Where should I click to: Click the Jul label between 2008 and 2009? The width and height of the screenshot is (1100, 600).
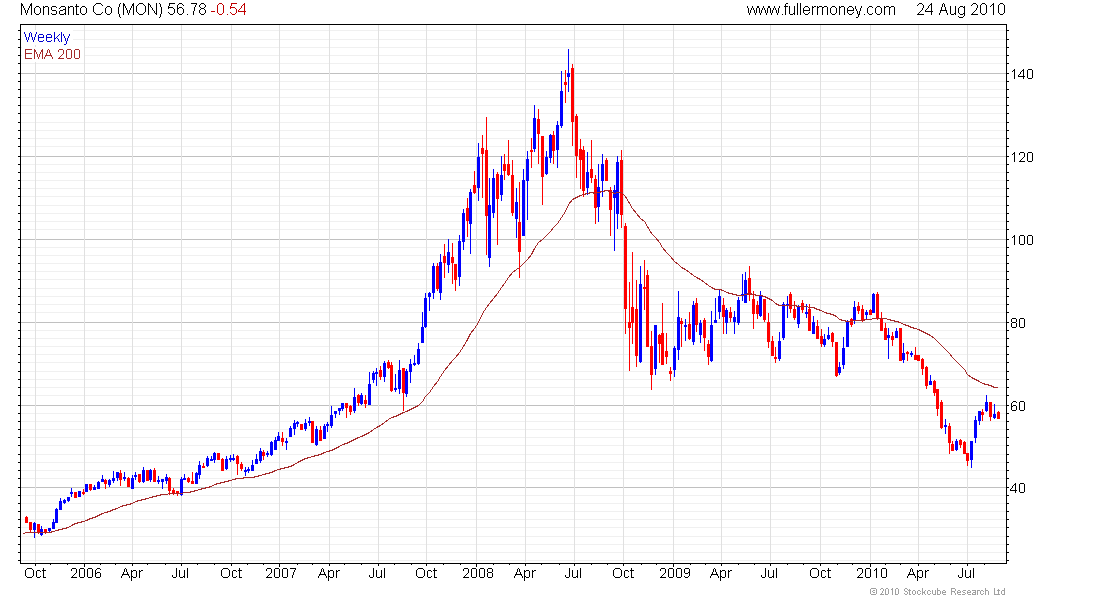tap(573, 573)
